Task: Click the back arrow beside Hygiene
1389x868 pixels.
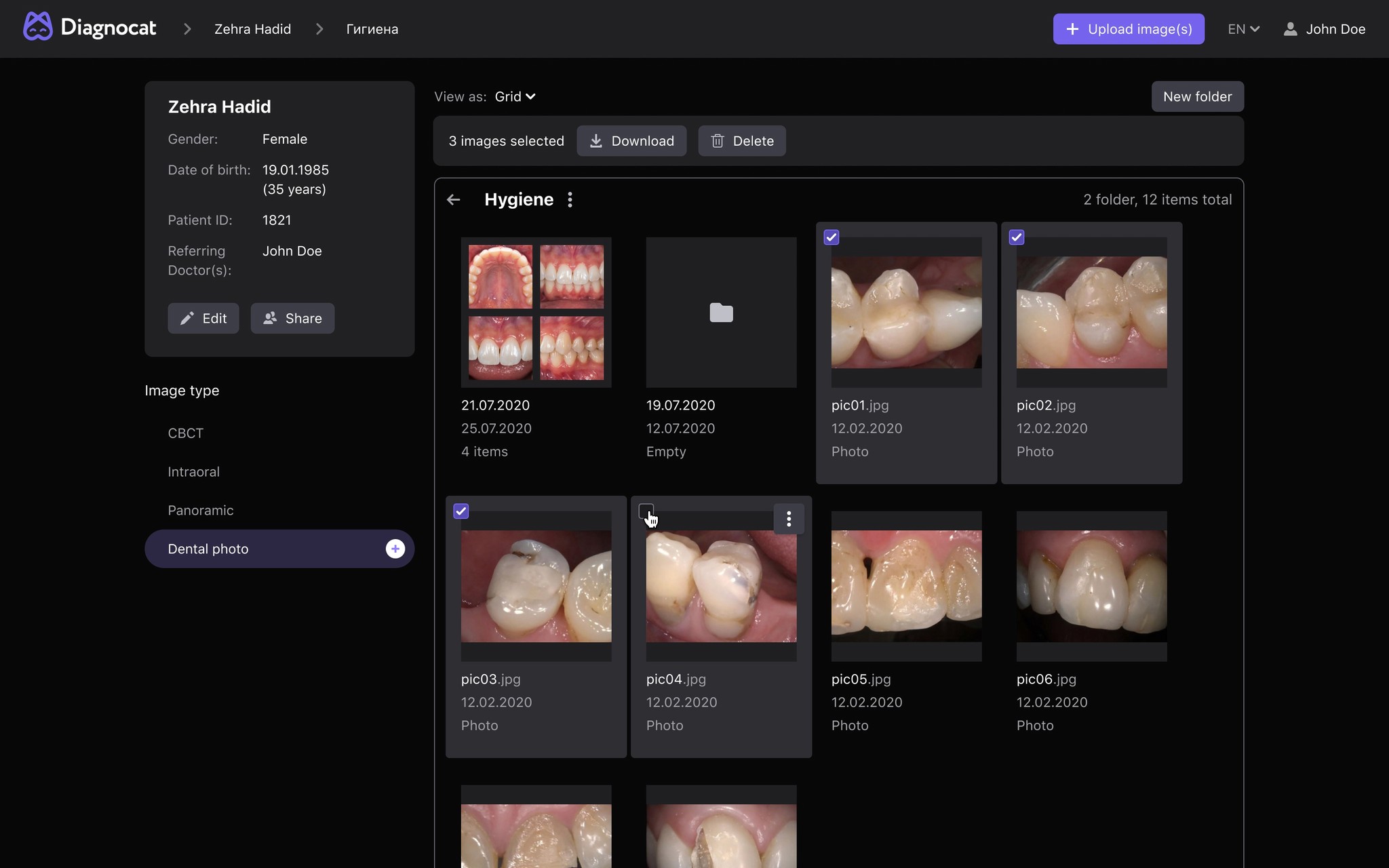Action: coord(454,199)
